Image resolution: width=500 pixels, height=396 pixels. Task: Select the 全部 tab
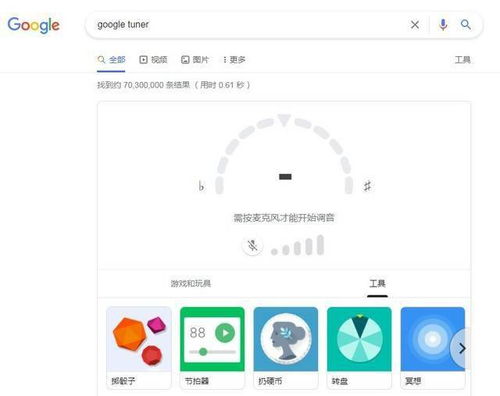click(111, 60)
